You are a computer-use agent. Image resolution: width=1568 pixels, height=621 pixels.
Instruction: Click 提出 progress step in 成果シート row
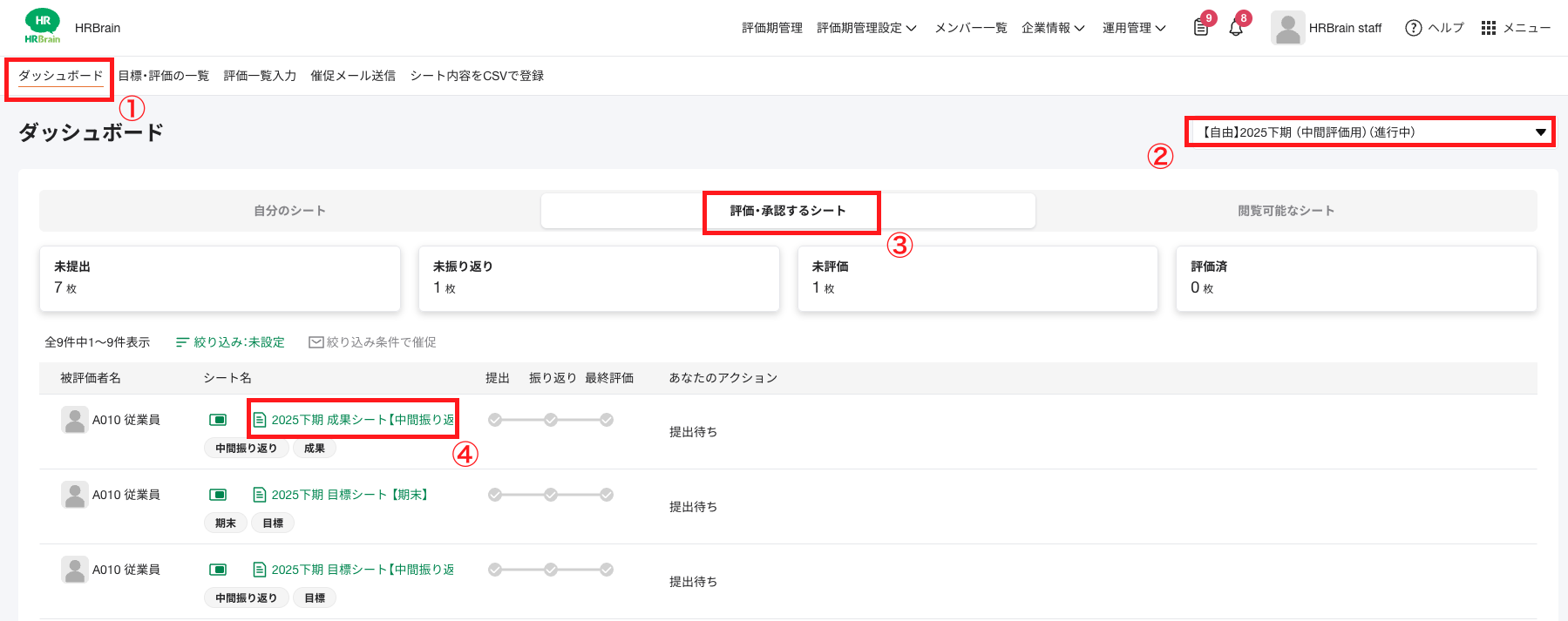point(495,420)
